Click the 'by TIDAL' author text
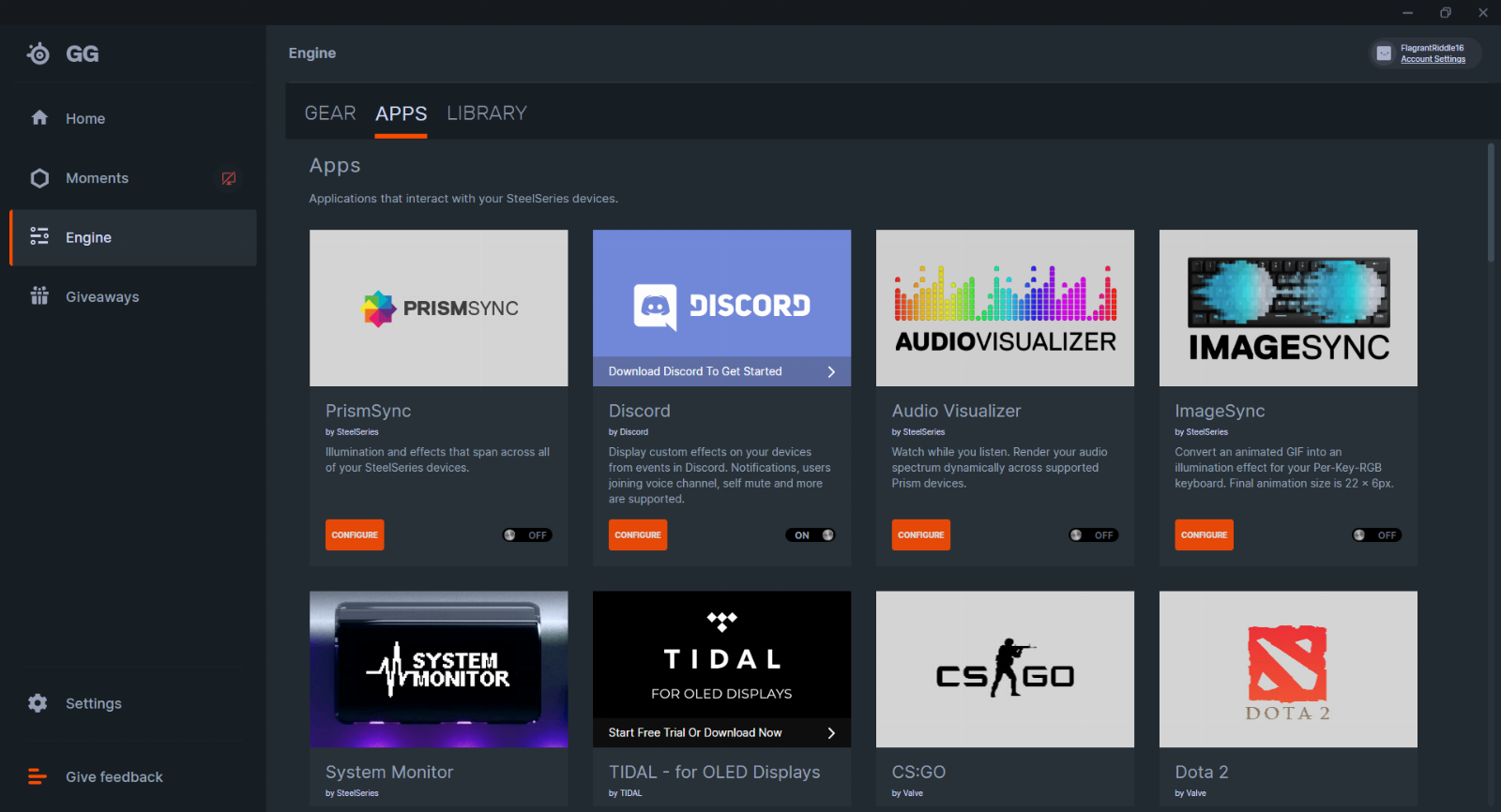Image resolution: width=1501 pixels, height=812 pixels. (625, 793)
